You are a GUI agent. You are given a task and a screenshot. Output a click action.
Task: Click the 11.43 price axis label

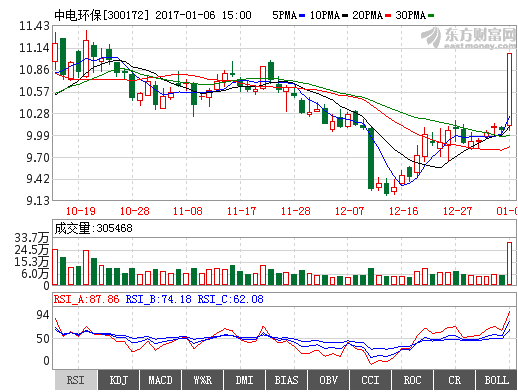34,26
